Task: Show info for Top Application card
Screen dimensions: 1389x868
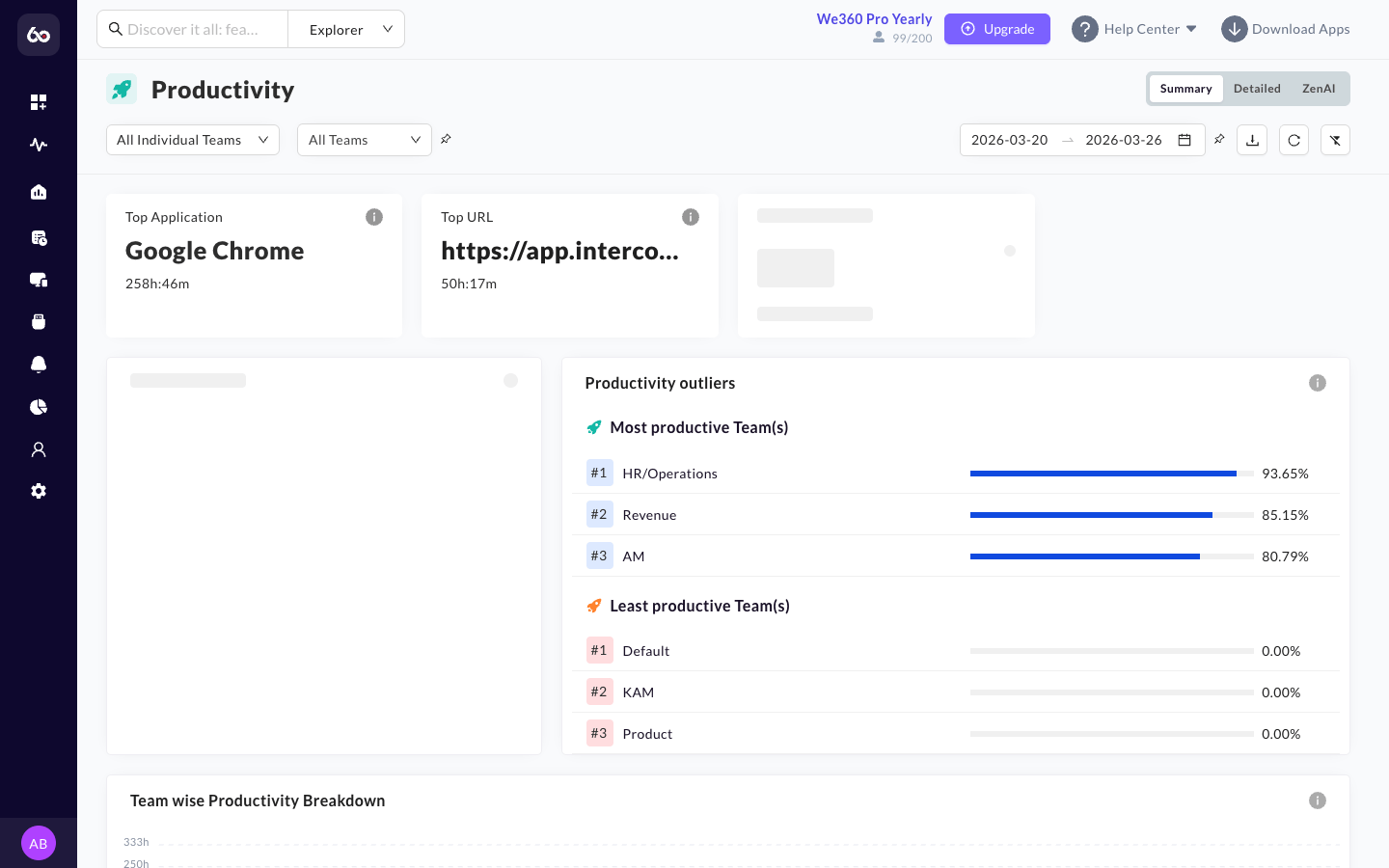Action: tap(374, 217)
